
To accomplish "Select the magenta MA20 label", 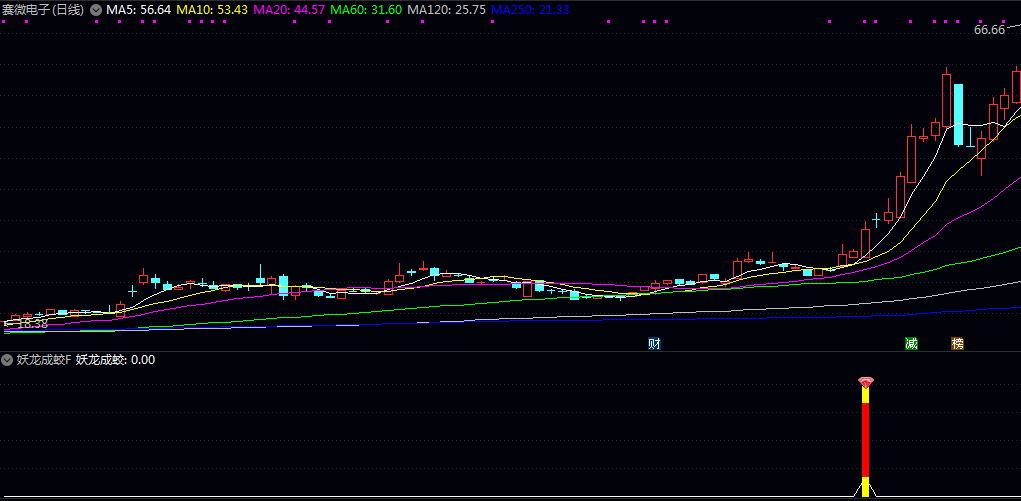I will pos(289,9).
